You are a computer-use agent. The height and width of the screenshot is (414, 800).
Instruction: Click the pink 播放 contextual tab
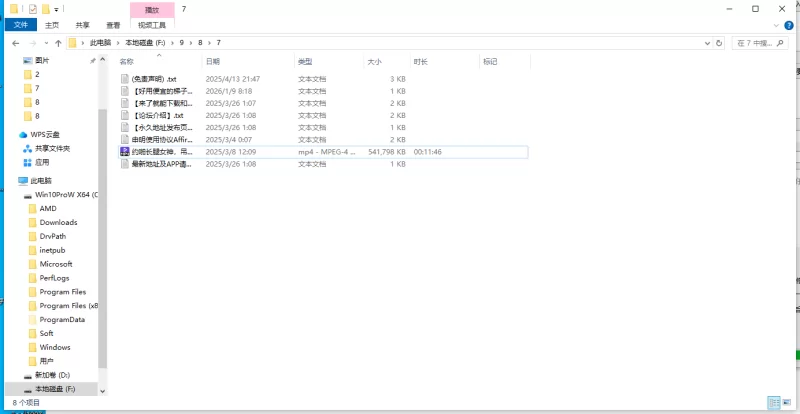[152, 10]
